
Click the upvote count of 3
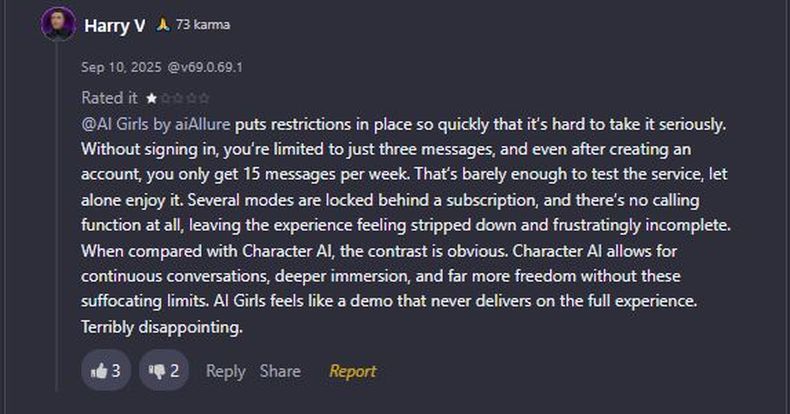tap(116, 371)
